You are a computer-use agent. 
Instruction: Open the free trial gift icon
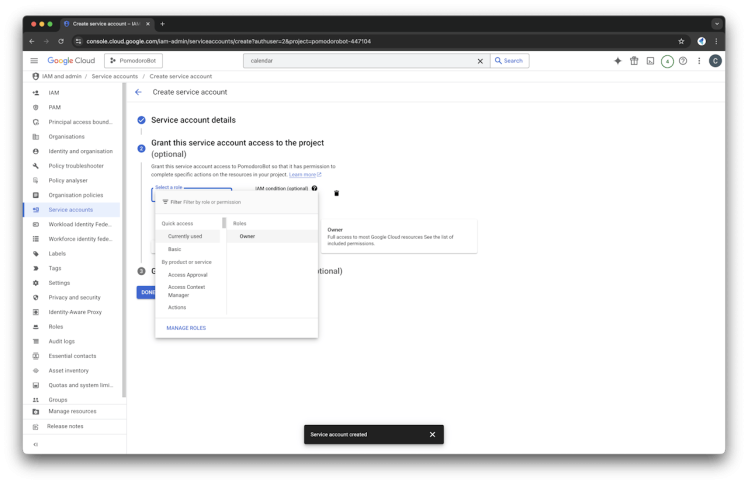click(634, 61)
